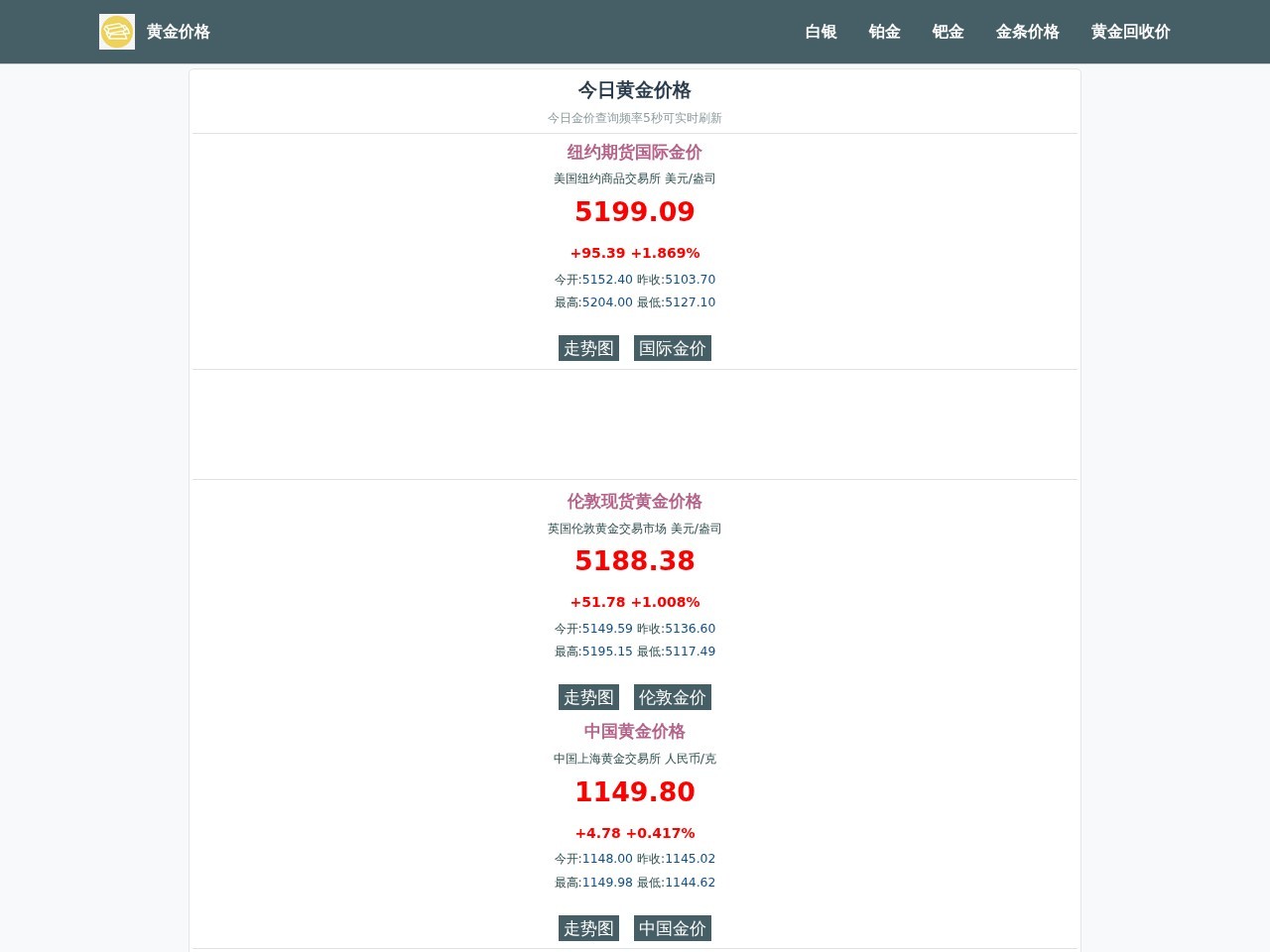Viewport: 1270px width, 952px height.
Task: Open the 铂金 navigation menu item
Action: pyautogui.click(x=883, y=32)
